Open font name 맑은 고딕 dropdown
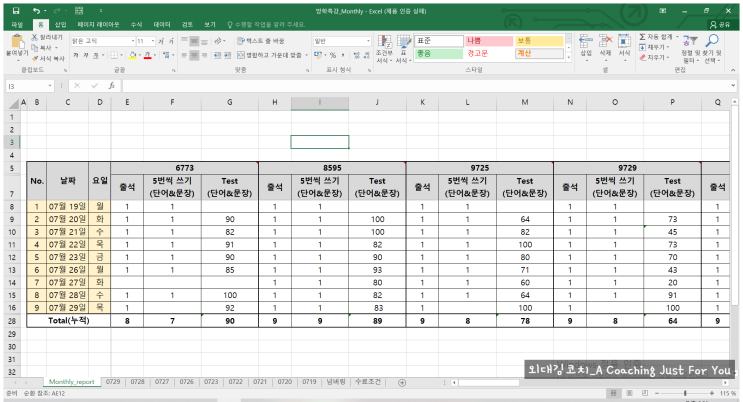This screenshot has width=743, height=402. [133, 41]
